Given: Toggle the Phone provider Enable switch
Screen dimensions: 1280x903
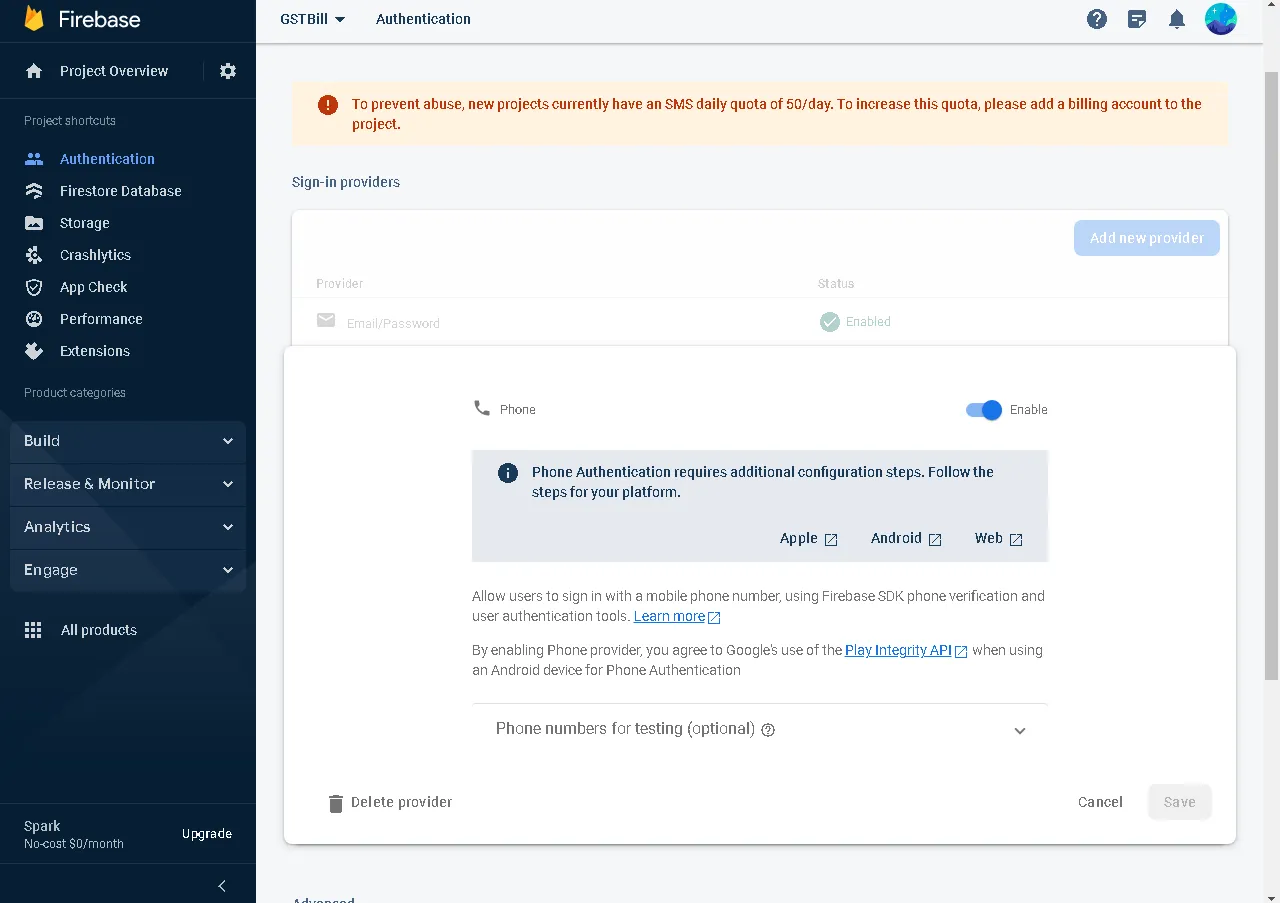Looking at the screenshot, I should [984, 410].
